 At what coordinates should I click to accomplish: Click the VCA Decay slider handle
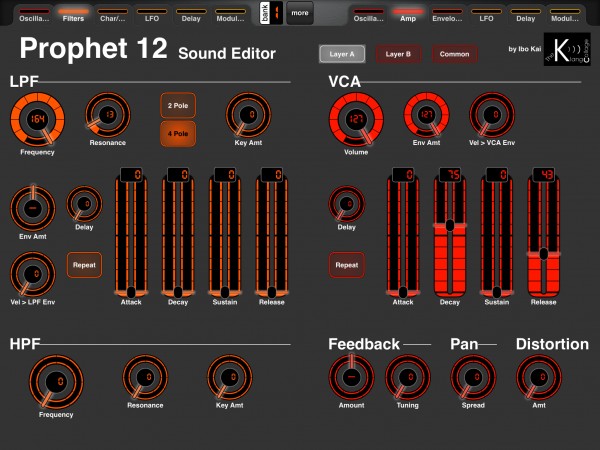(x=450, y=225)
